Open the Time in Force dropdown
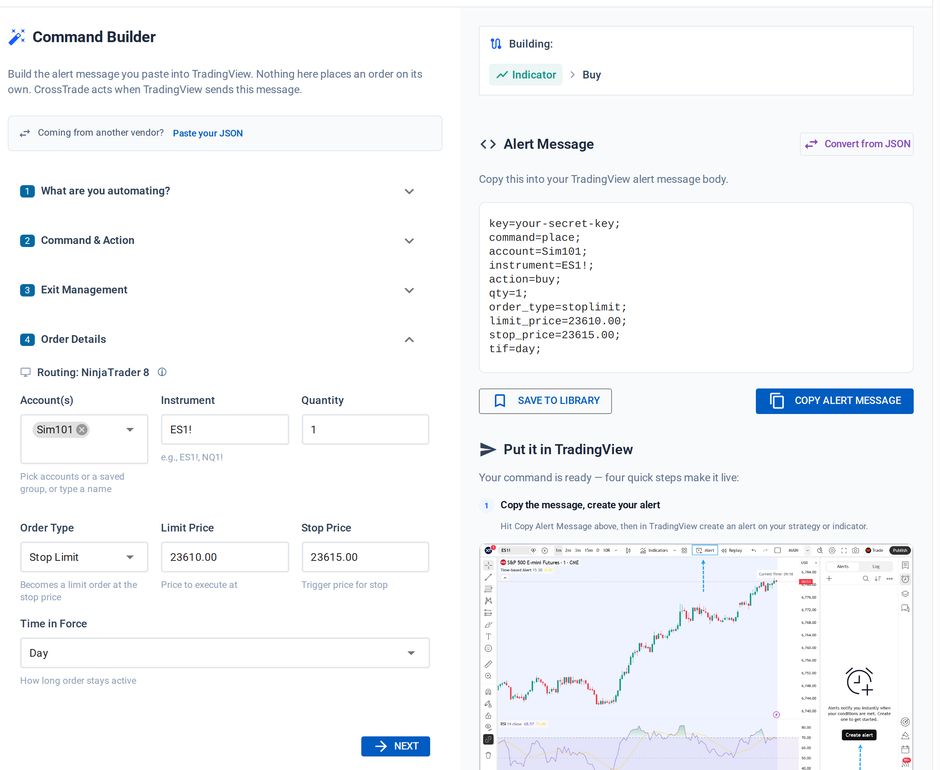940x770 pixels. [x=225, y=653]
